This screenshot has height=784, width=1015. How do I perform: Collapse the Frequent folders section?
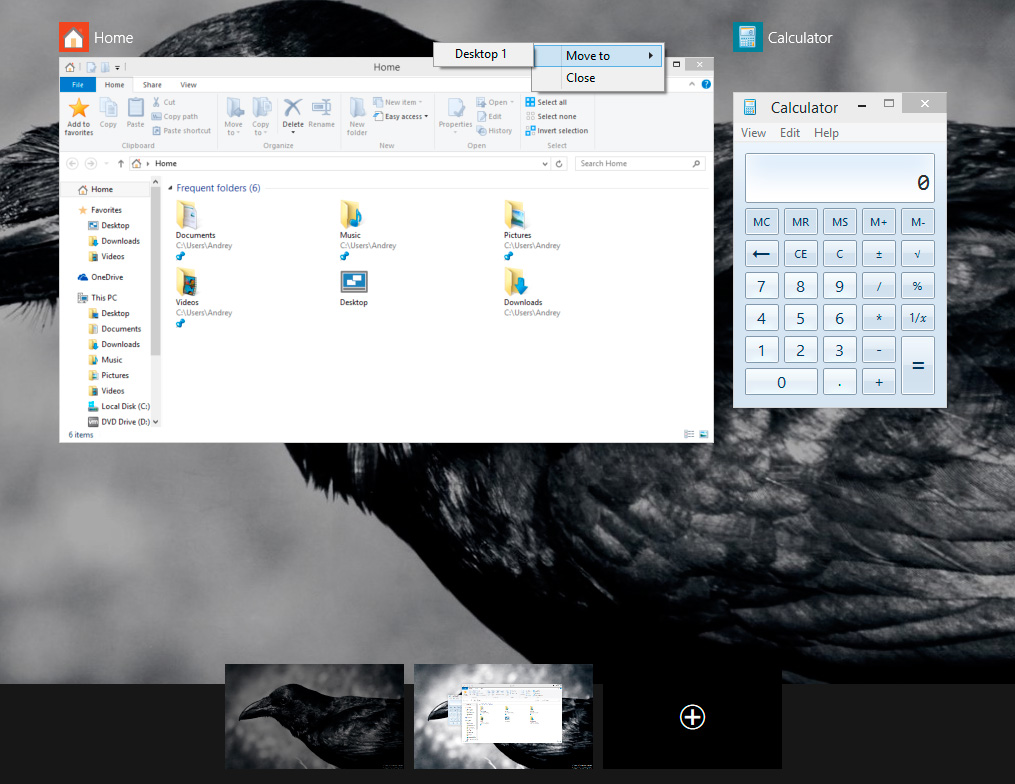point(170,188)
